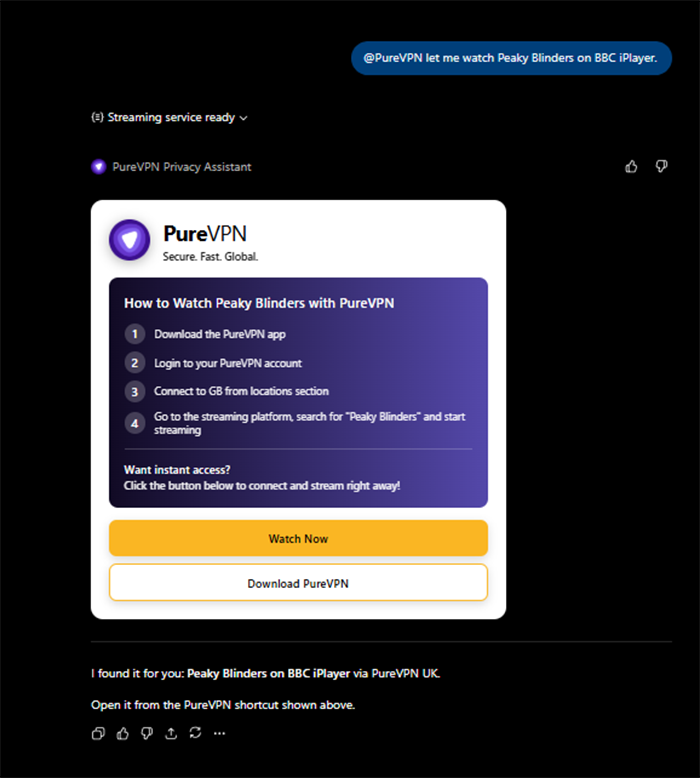700x778 pixels.
Task: Select step 1 Download the PureVPN app
Action: (220, 334)
